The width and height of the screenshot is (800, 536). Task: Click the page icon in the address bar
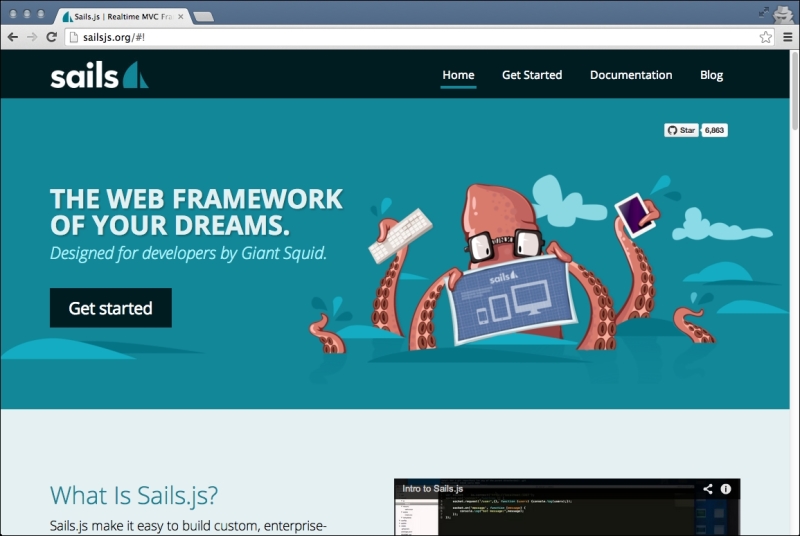coord(73,37)
